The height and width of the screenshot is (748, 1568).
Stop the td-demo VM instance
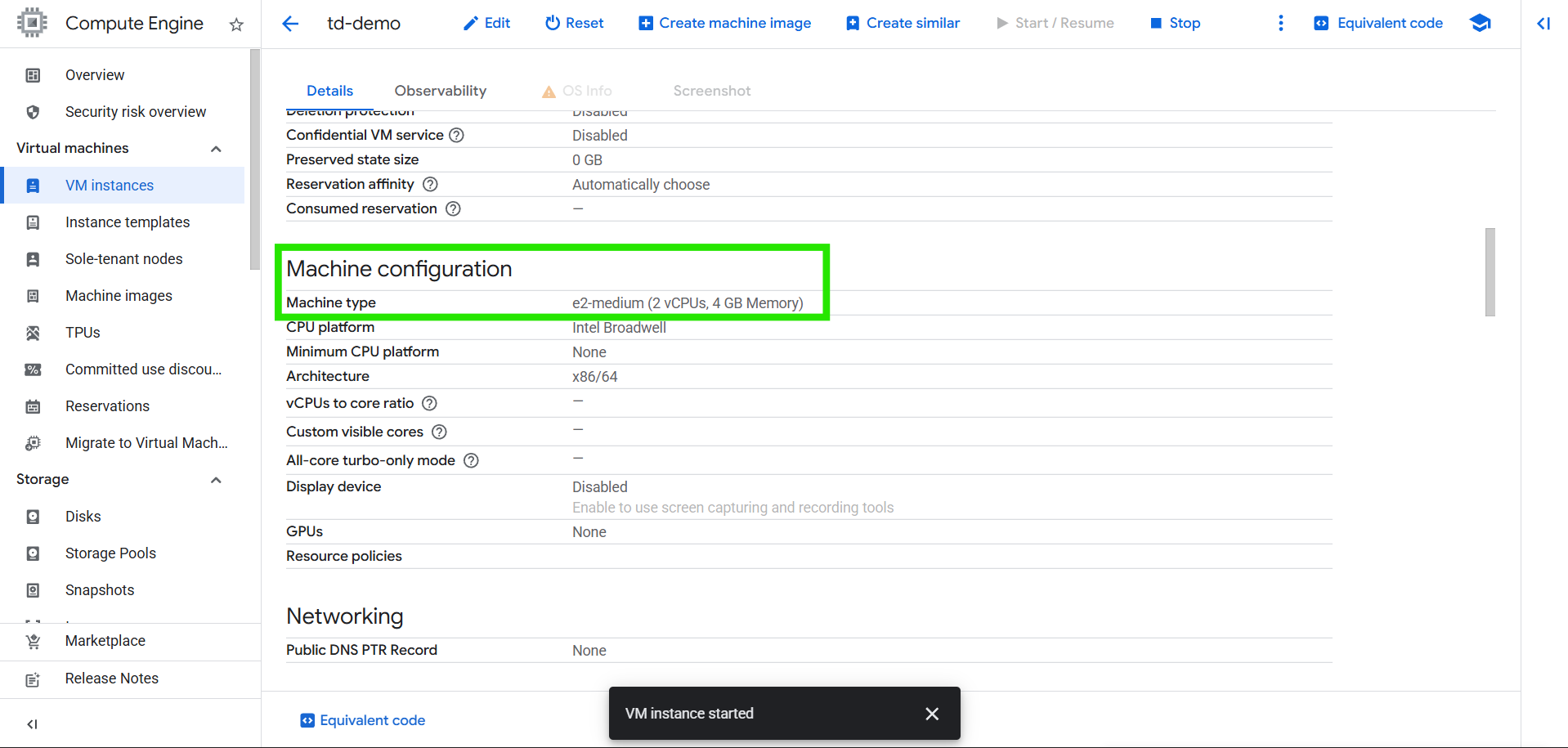point(1175,24)
